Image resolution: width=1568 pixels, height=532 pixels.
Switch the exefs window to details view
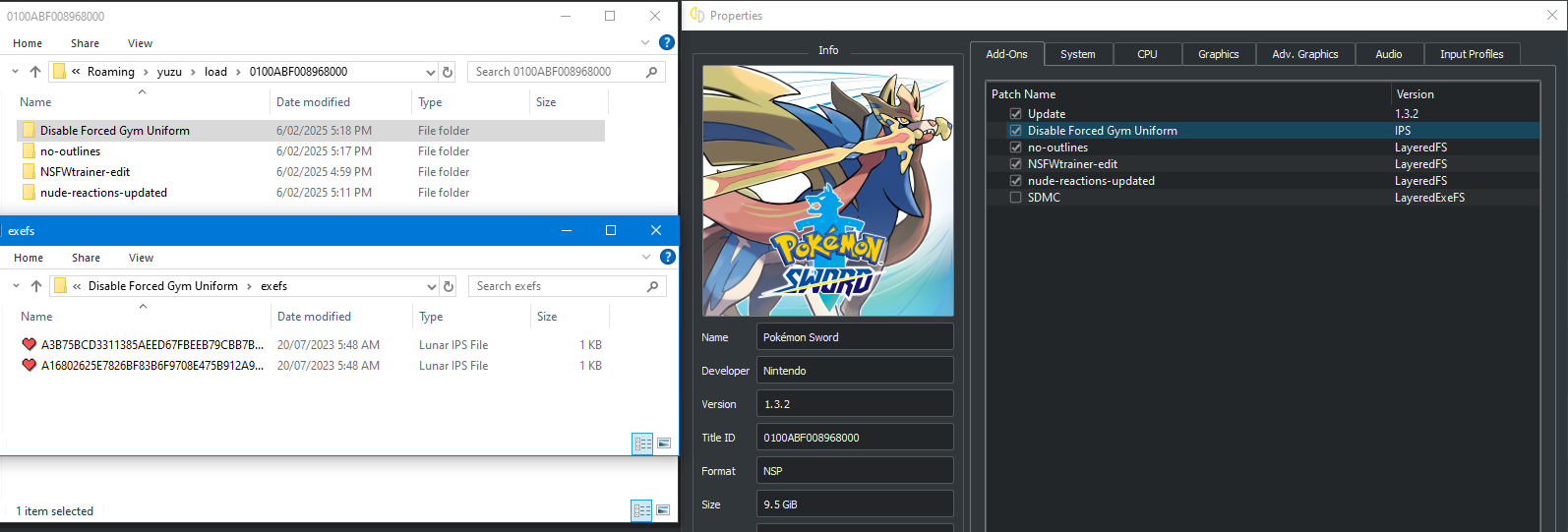642,443
